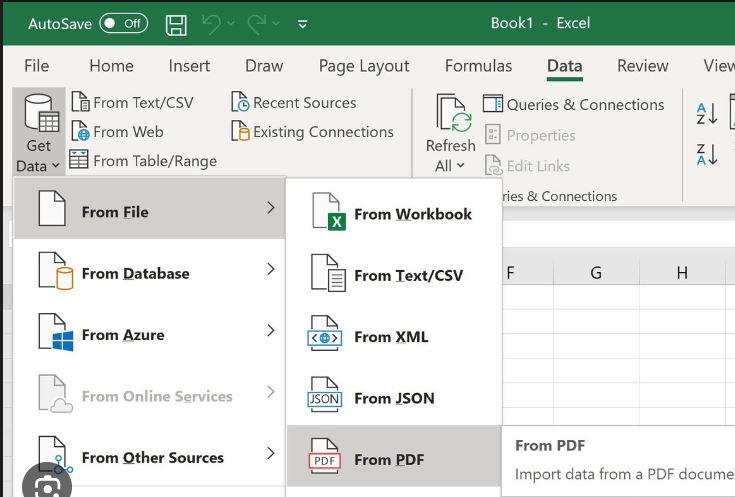Click the Edit Links icon
This screenshot has height=497, width=735.
(x=493, y=165)
